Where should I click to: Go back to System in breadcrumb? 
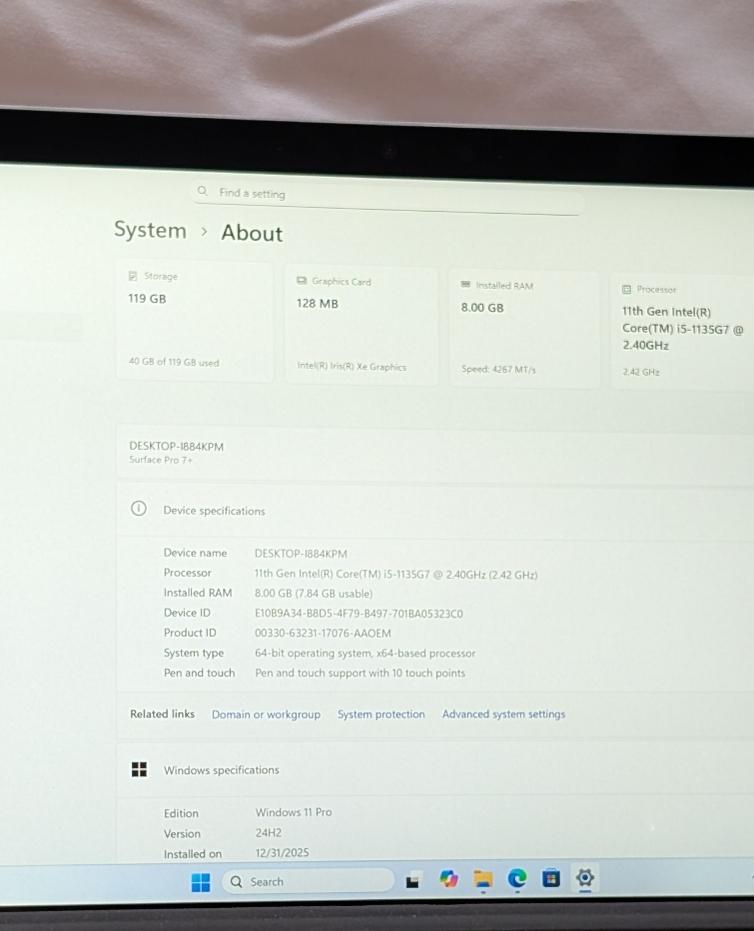150,230
